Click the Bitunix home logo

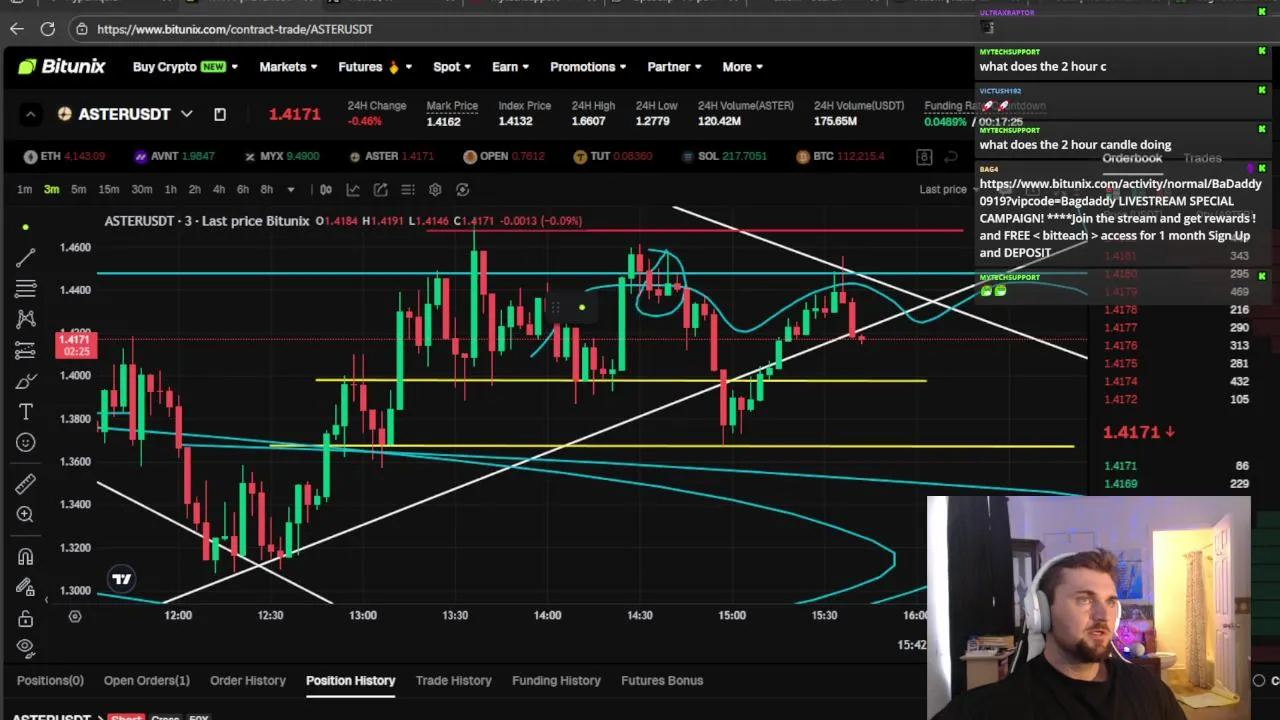pos(62,66)
